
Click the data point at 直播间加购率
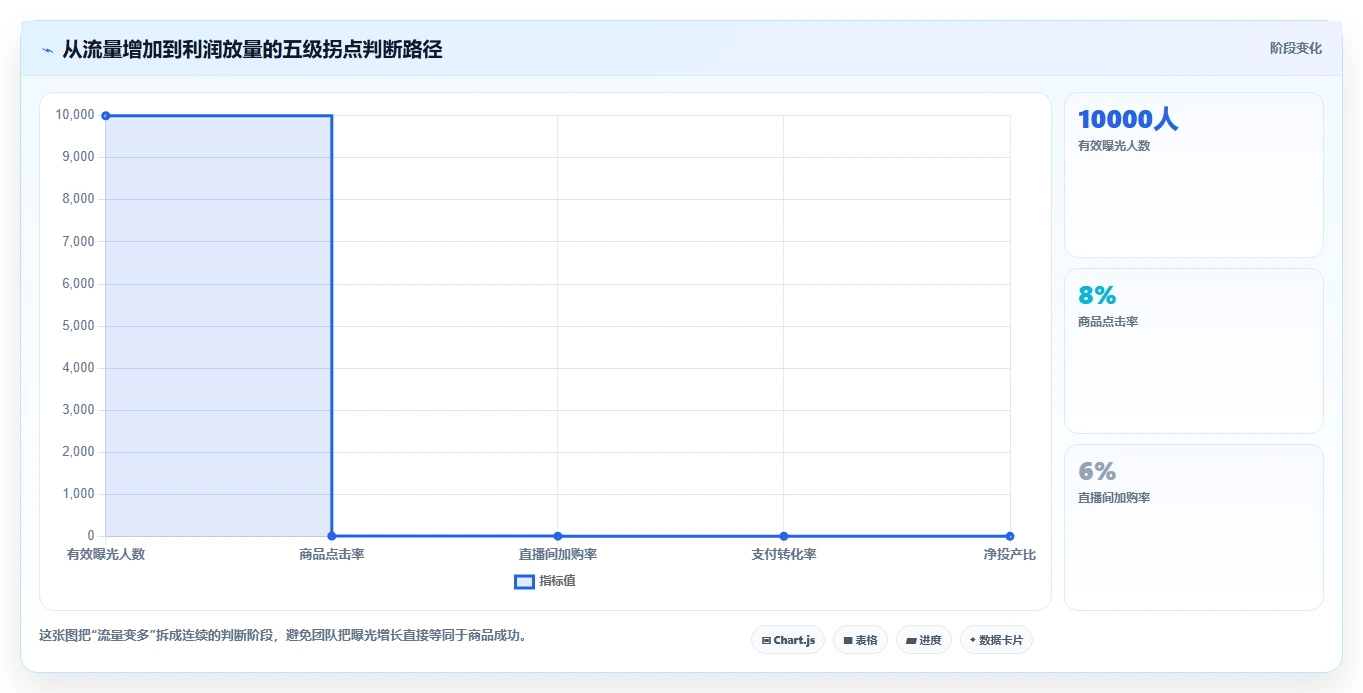[x=557, y=536]
